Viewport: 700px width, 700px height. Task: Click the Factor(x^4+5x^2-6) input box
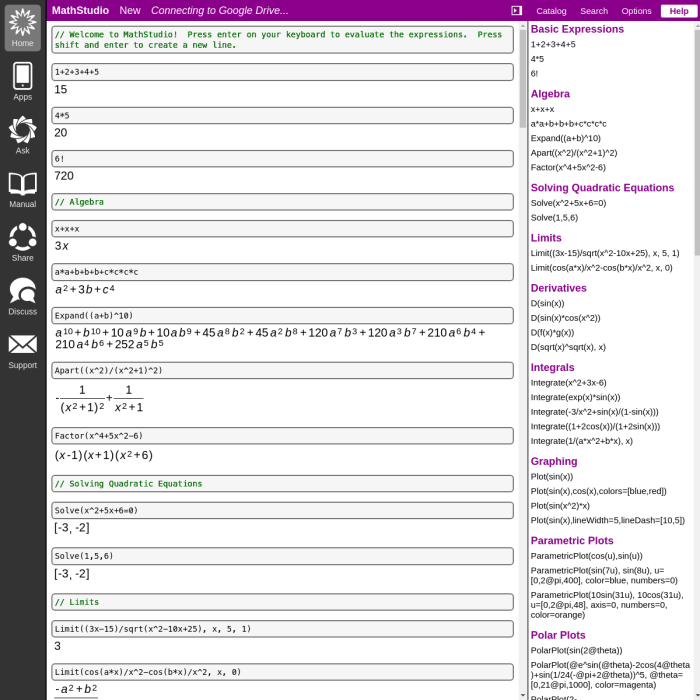tap(282, 435)
